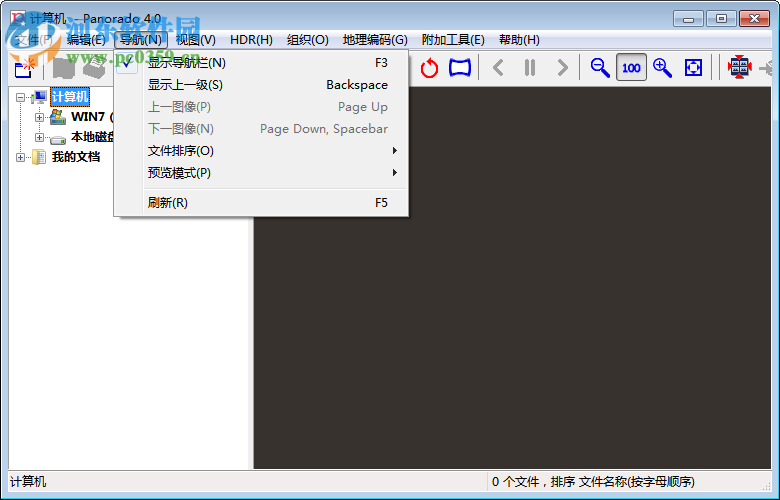Click the zoom out magnifier
The height and width of the screenshot is (500, 780).
click(599, 68)
